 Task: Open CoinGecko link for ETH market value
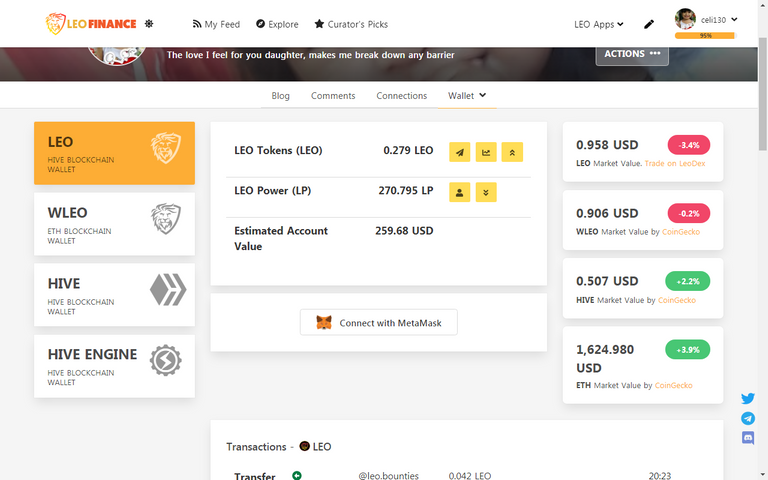[x=673, y=385]
